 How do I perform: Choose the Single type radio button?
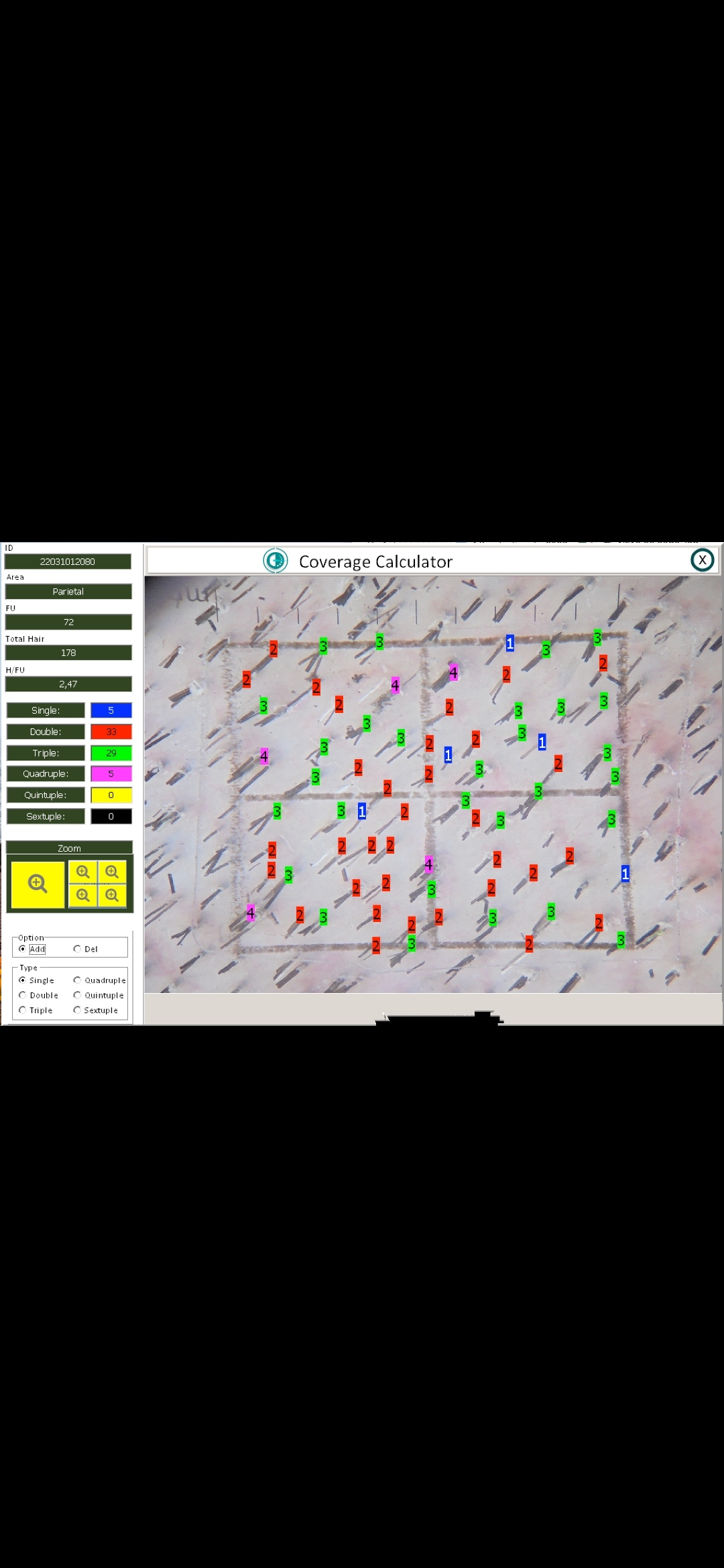pyautogui.click(x=22, y=980)
